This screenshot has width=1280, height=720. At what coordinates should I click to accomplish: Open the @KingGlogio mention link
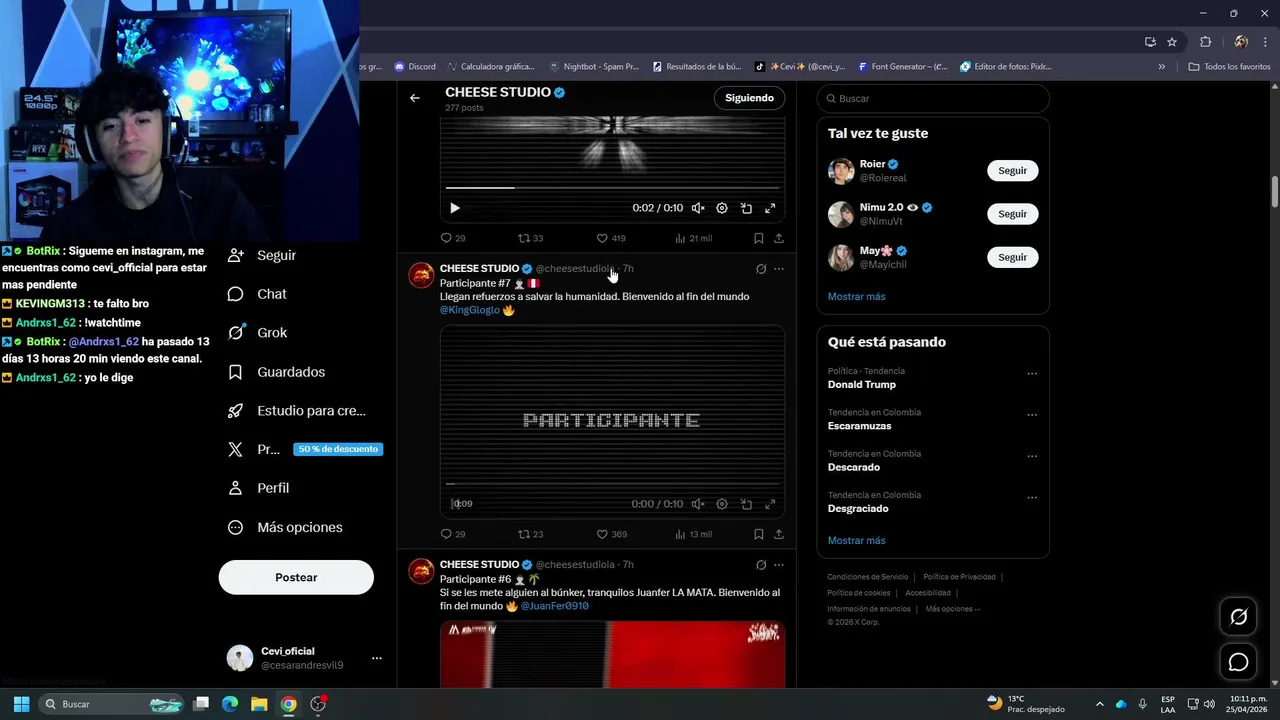point(470,310)
